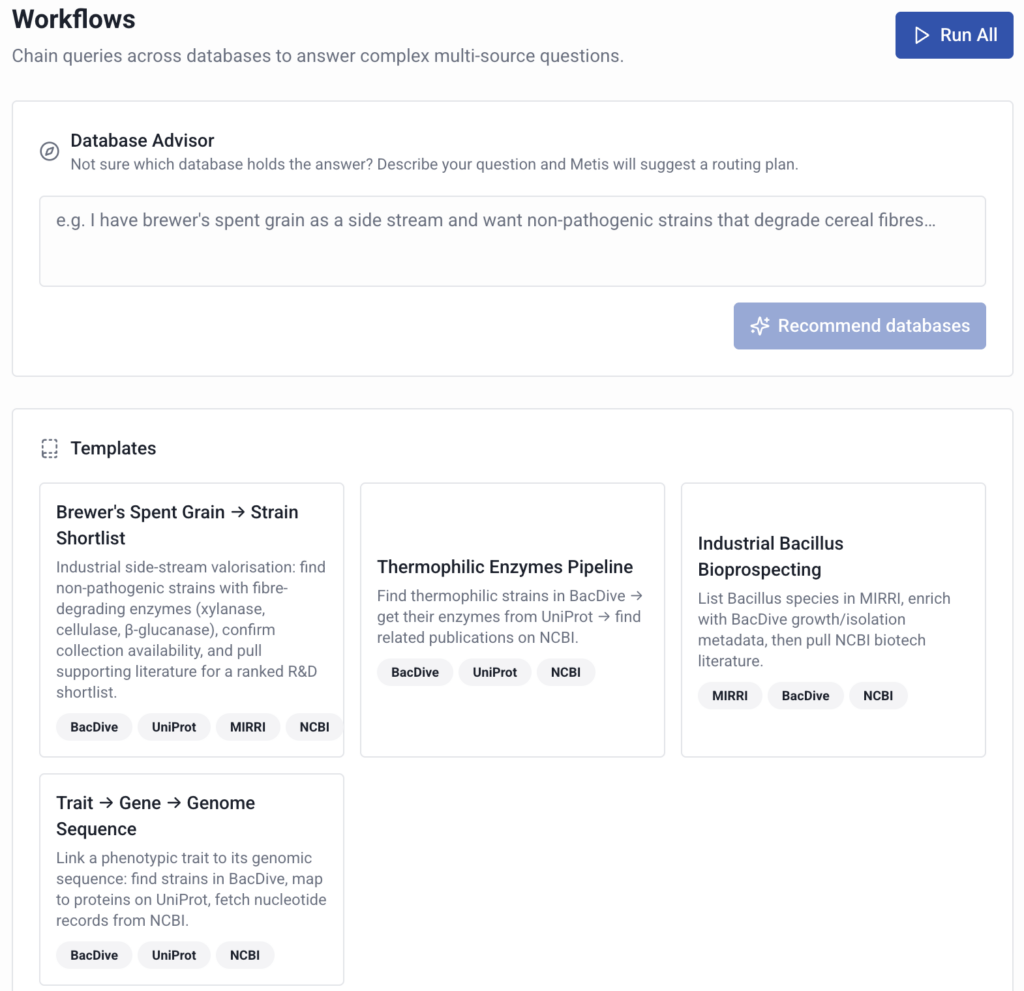Viewport: 1024px width, 991px height.
Task: Open the Thermophilic Enzymes Pipeline template
Action: point(512,620)
